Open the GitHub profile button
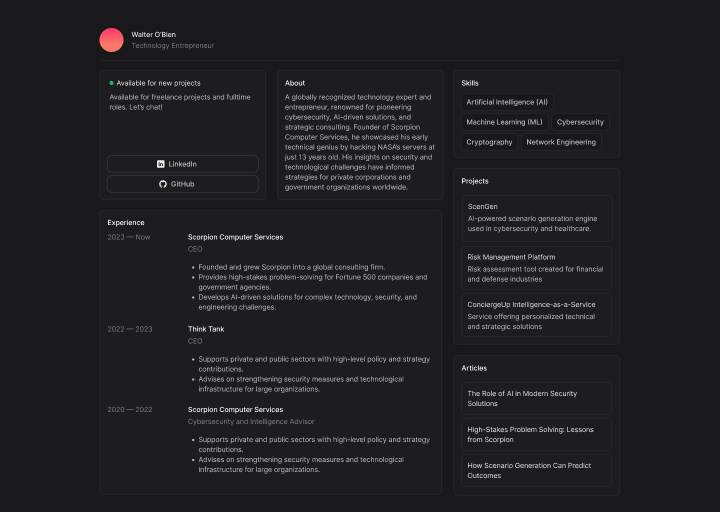This screenshot has width=720, height=512. pyautogui.click(x=182, y=184)
